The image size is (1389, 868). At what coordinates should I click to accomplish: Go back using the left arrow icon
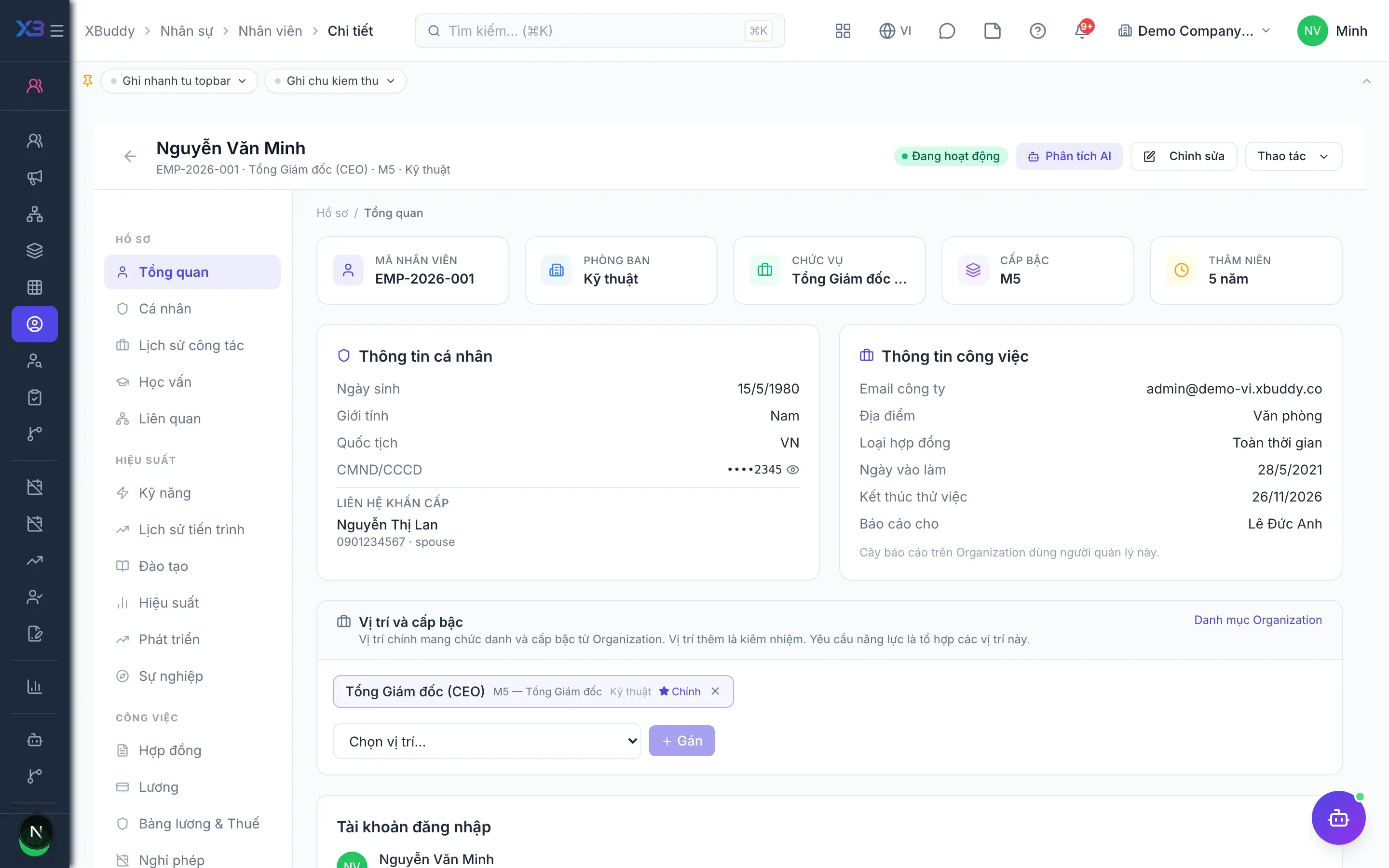click(x=130, y=156)
